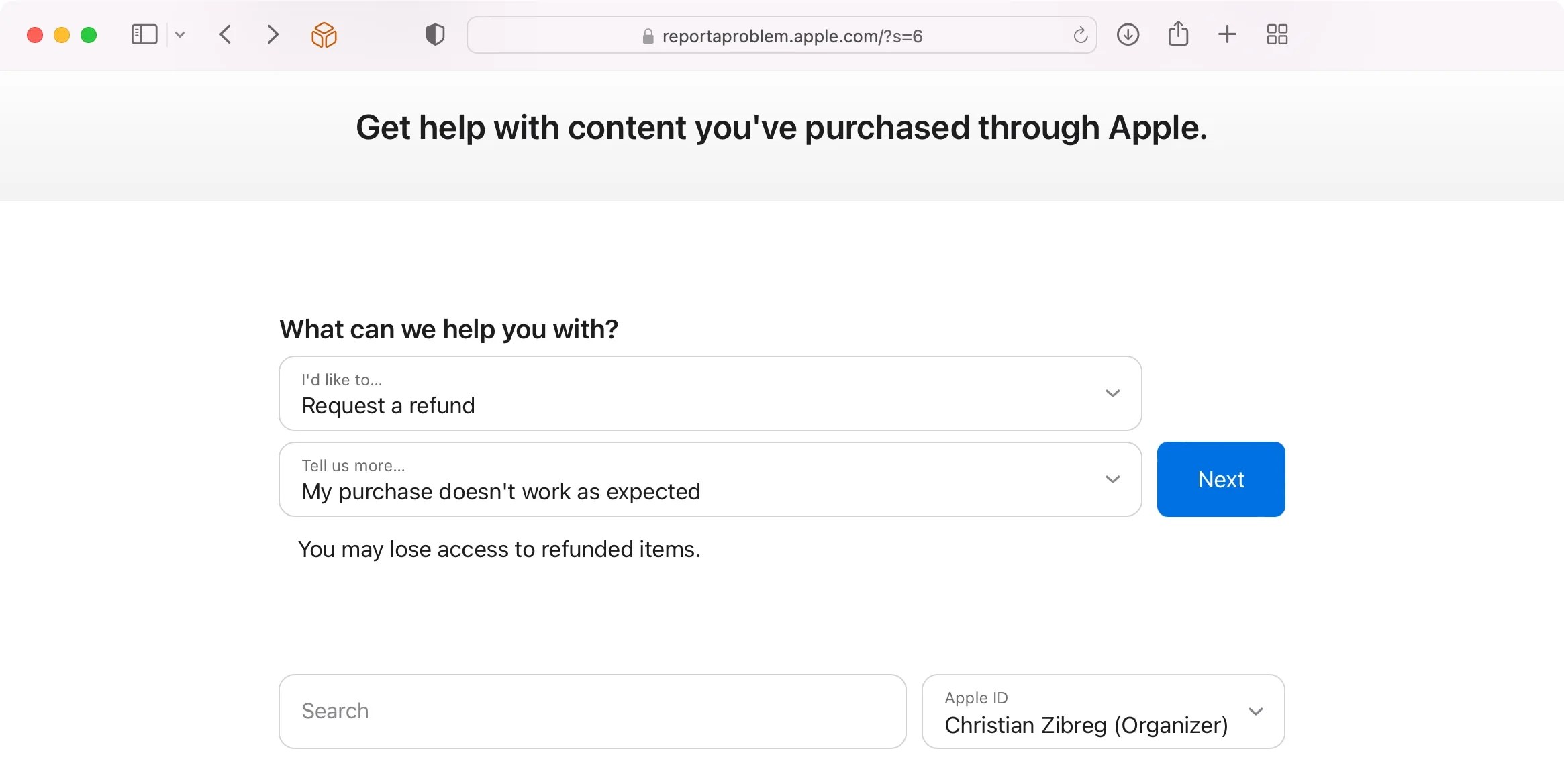The width and height of the screenshot is (1564, 784).
Task: Click the Next button
Action: tap(1220, 479)
